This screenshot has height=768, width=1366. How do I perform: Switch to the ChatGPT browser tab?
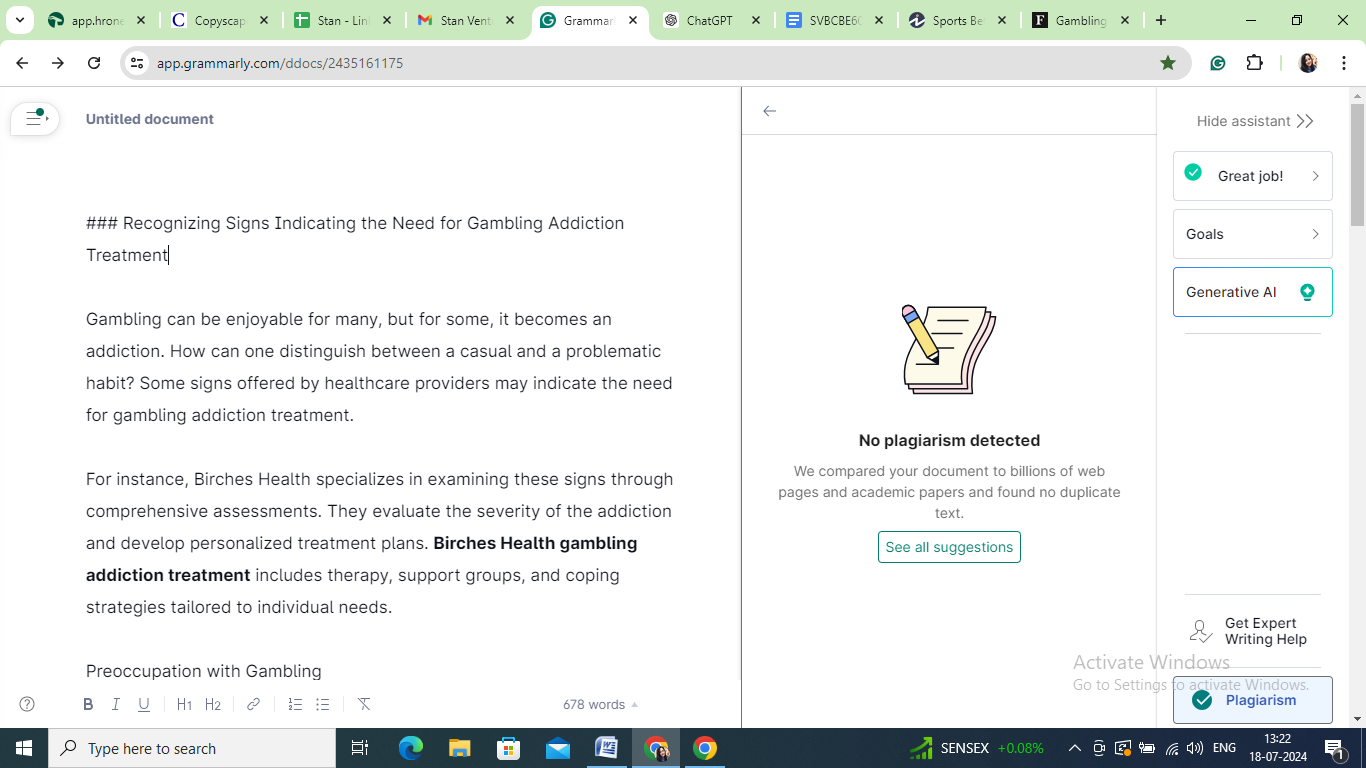click(711, 20)
